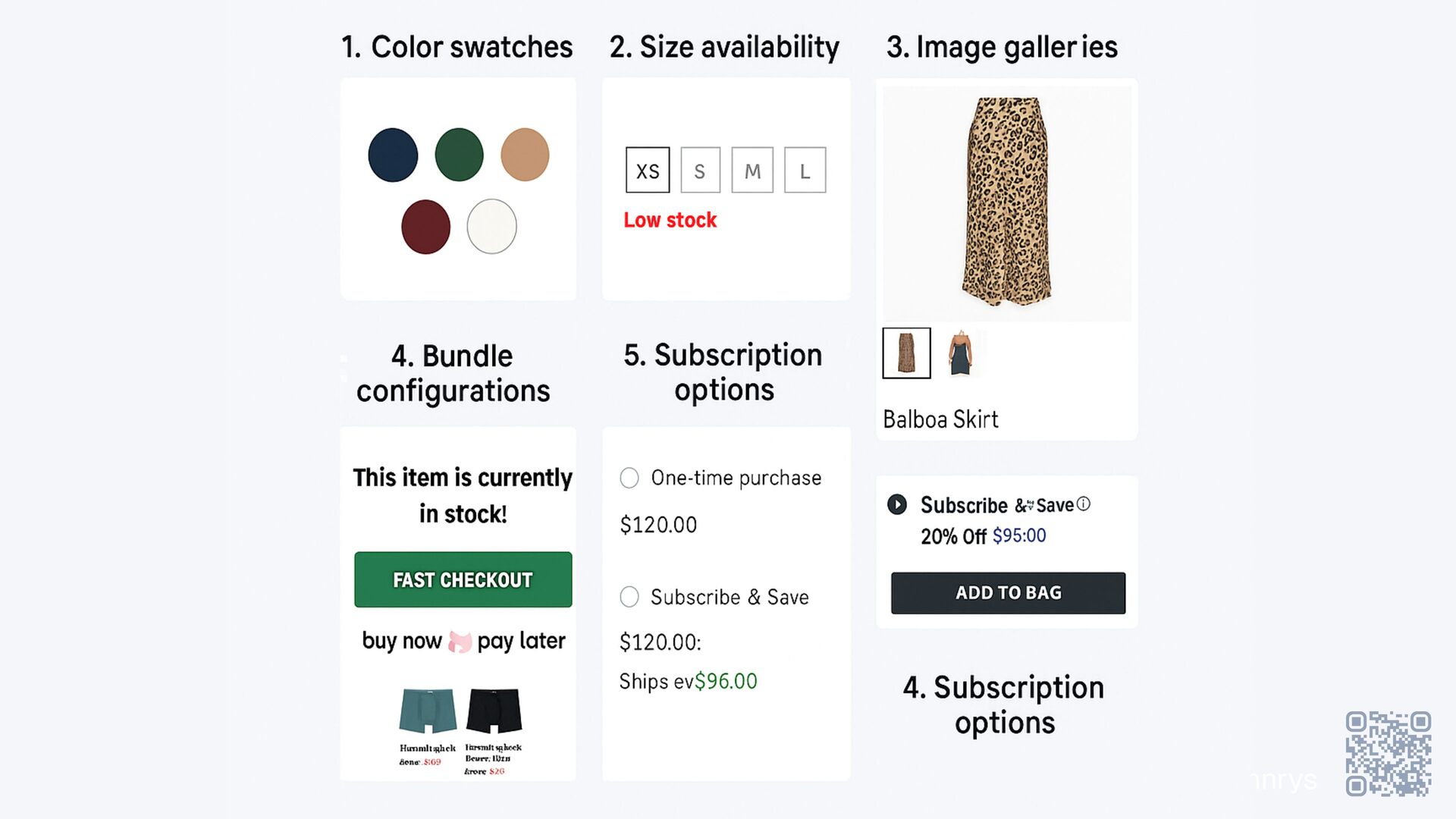
Task: View the leopard skirt gallery thumbnail
Action: 906,353
